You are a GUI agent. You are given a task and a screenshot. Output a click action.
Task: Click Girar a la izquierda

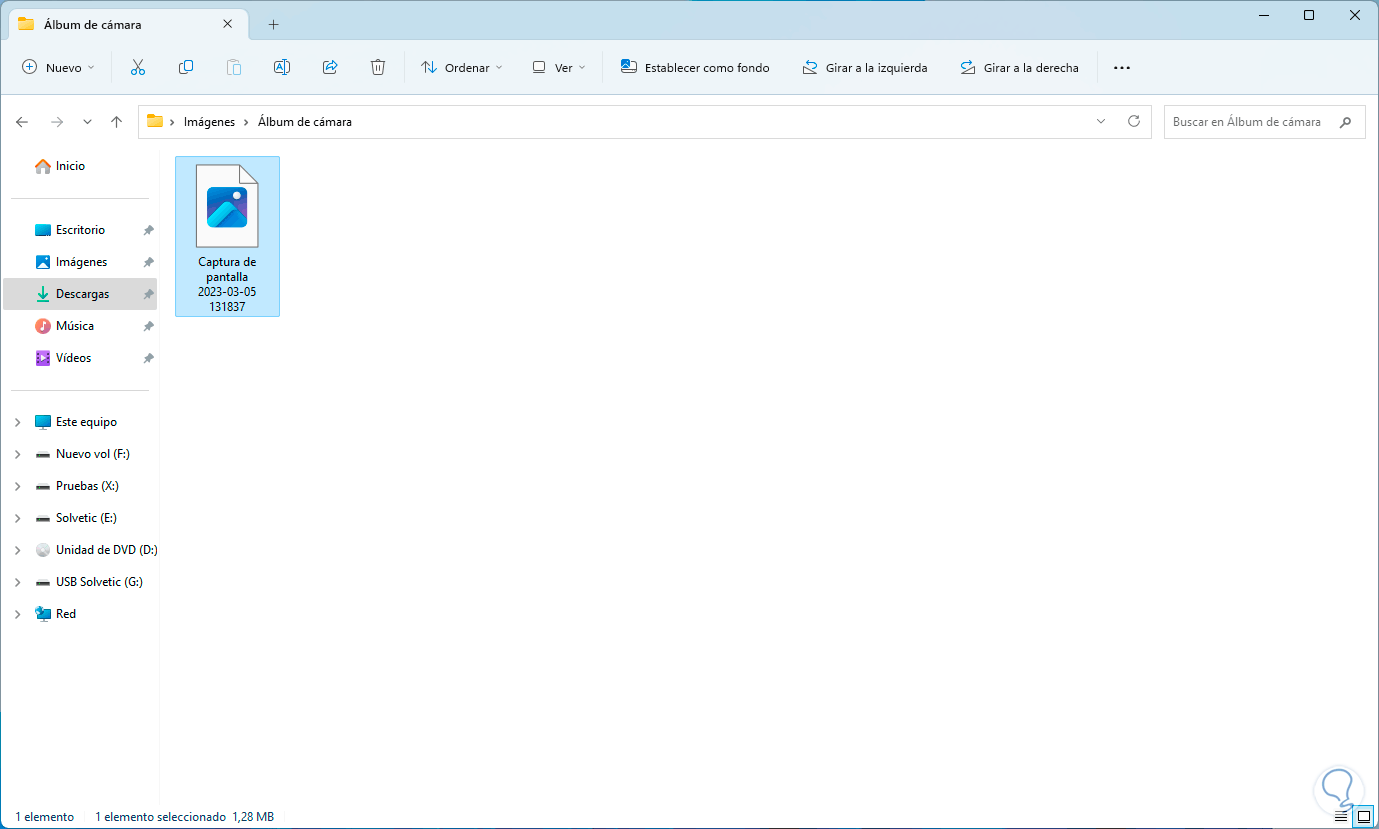[x=865, y=68]
